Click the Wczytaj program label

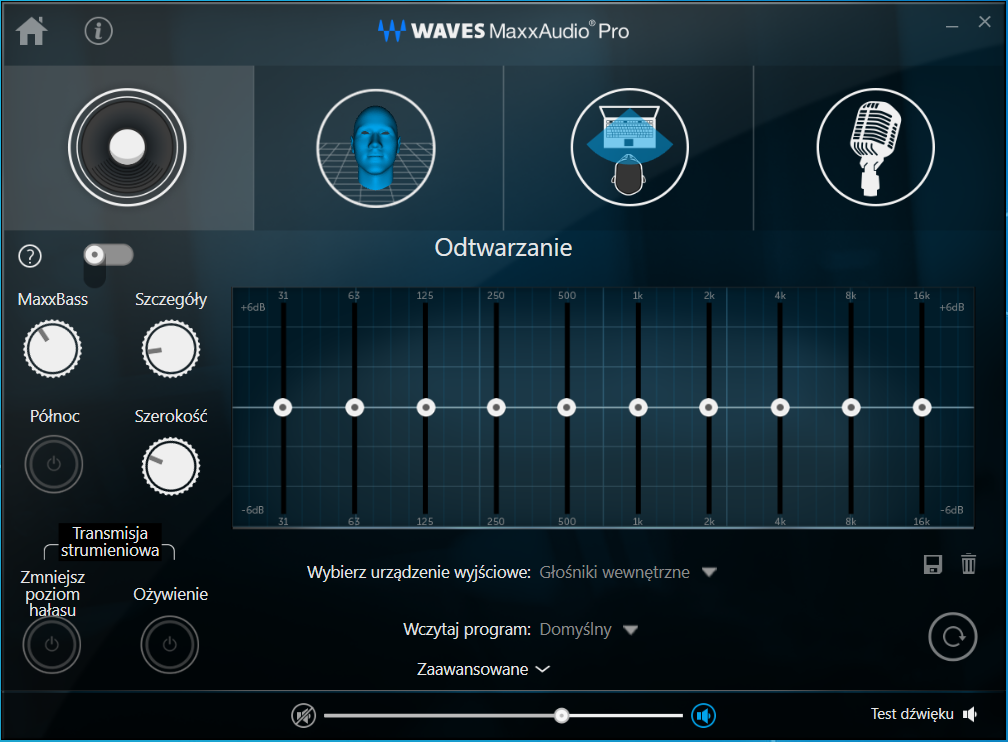coord(467,629)
